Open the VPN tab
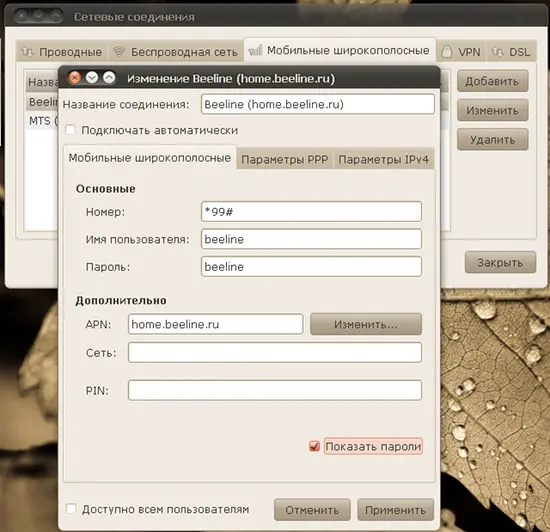The width and height of the screenshot is (550, 532). pos(461,52)
